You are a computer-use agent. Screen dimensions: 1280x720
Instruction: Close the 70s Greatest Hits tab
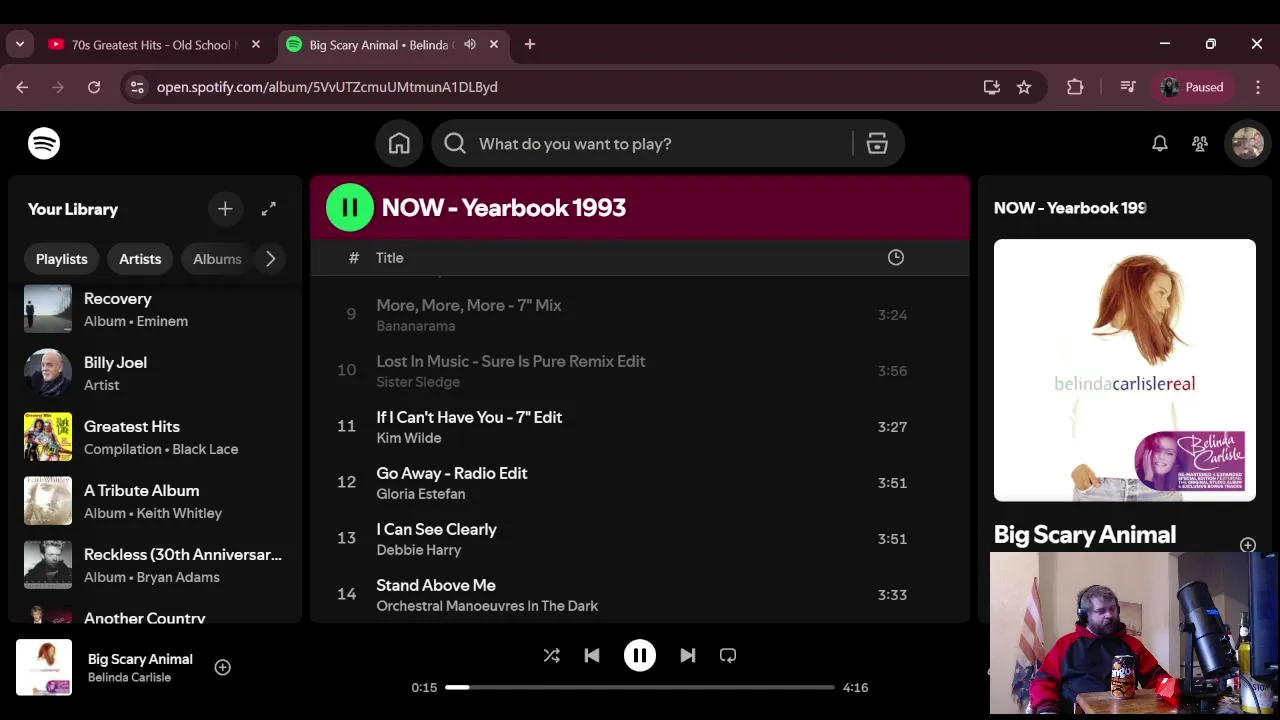tap(256, 45)
